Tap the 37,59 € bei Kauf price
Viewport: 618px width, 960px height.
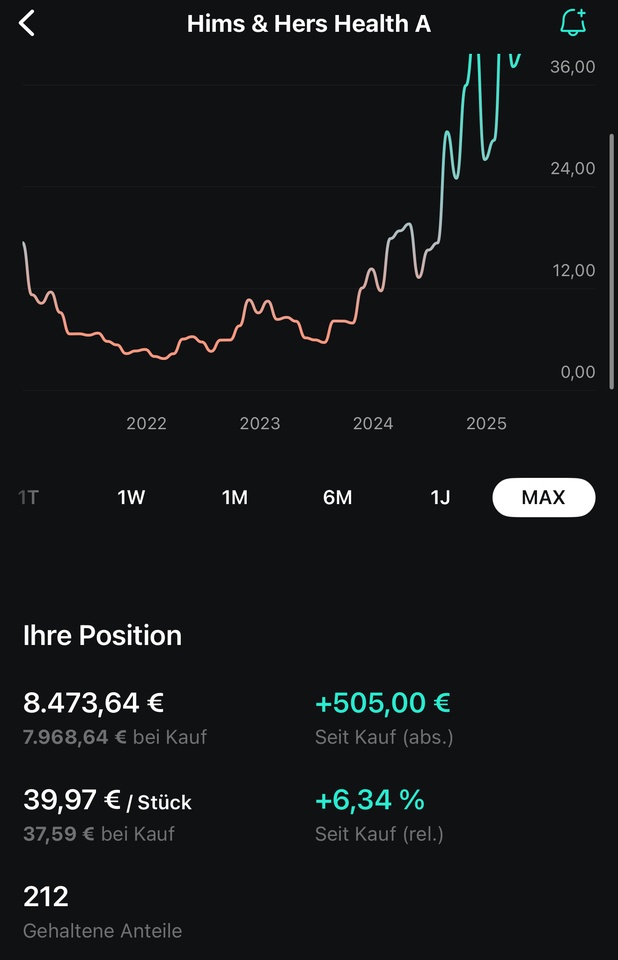pos(99,834)
